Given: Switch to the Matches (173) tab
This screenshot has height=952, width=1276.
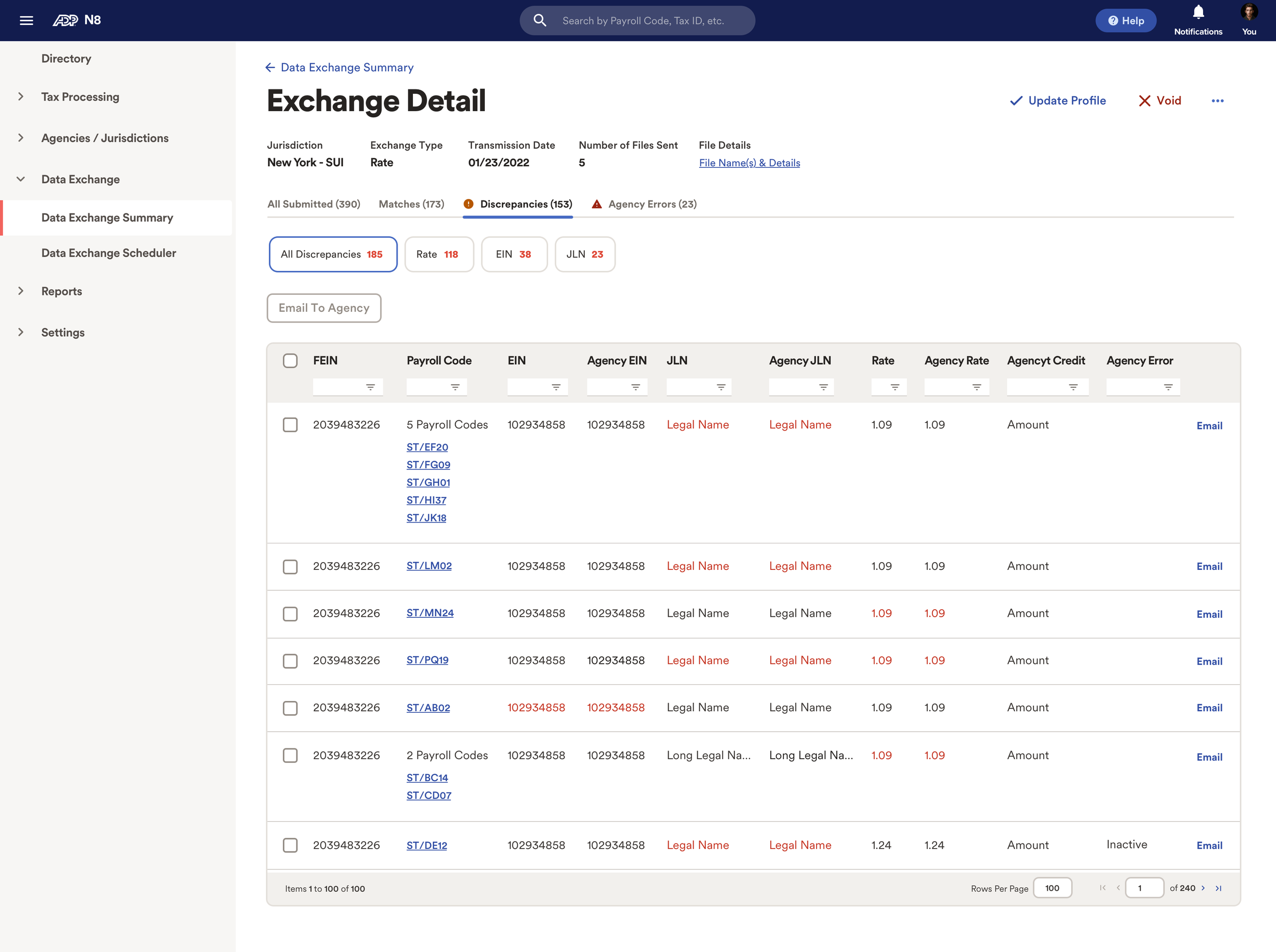Looking at the screenshot, I should 411,204.
